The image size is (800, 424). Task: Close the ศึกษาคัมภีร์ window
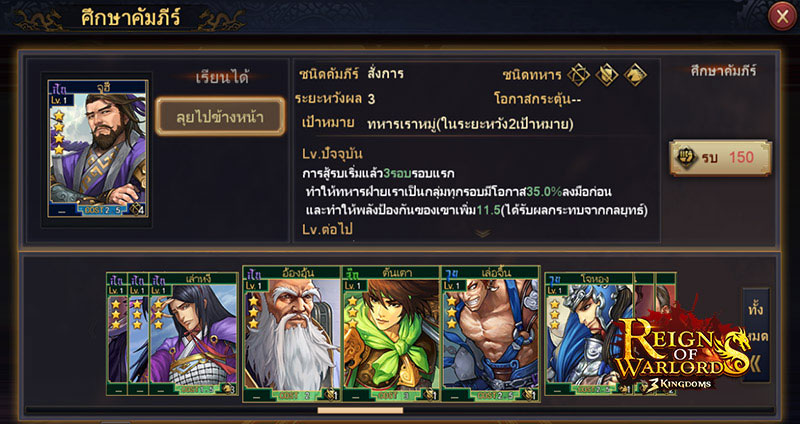click(x=782, y=17)
